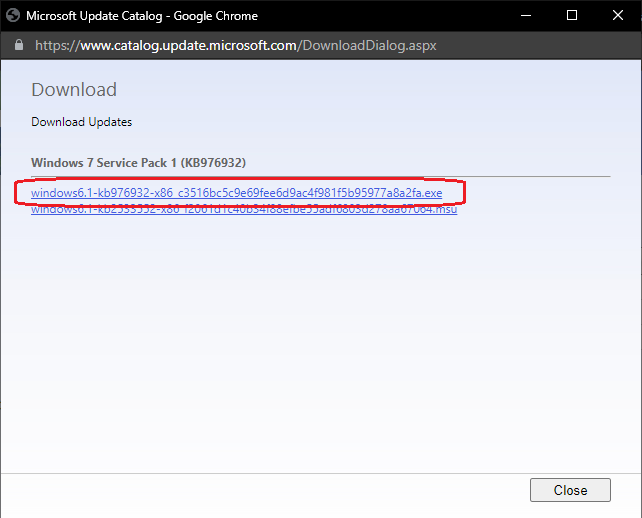Click the 'Microsoft Update Catalog - Google Chrome' title text
The width and height of the screenshot is (642, 518).
point(141,16)
